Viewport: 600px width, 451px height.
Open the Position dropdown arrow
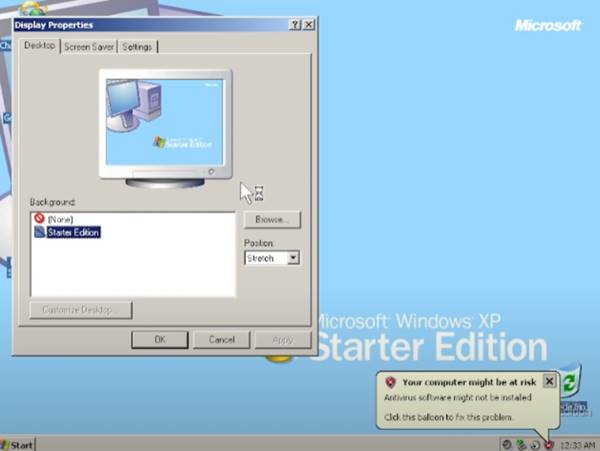pos(293,258)
